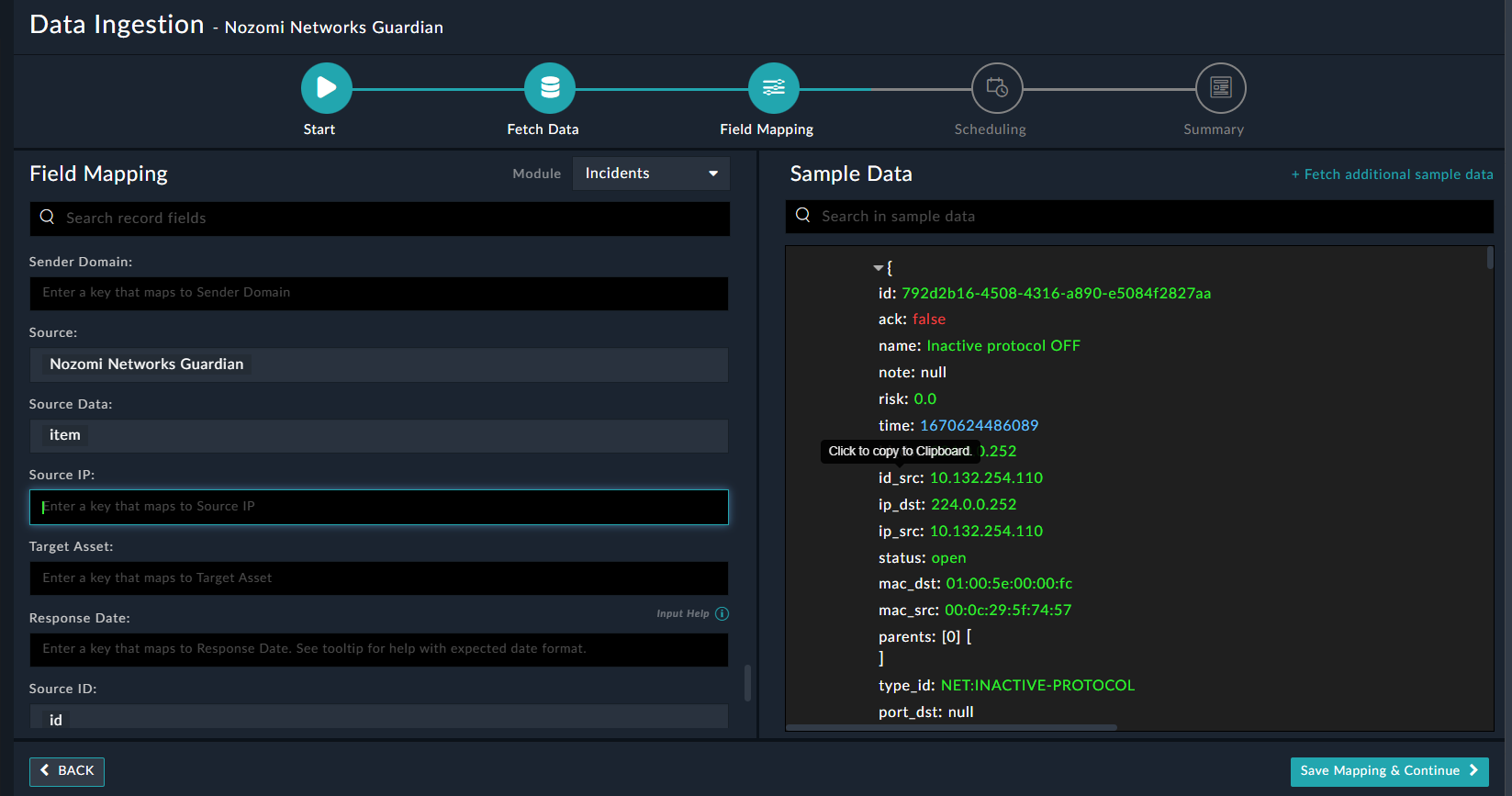
Task: Click the magnifier icon in sample data search
Action: (803, 216)
